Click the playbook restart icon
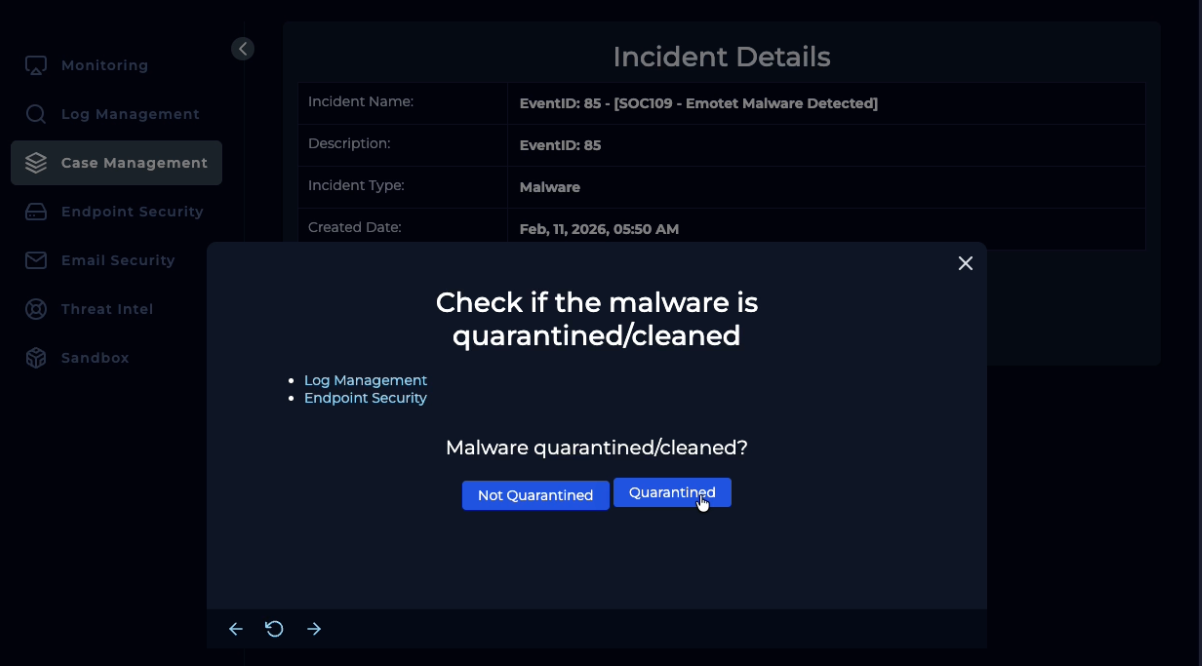 click(x=274, y=629)
